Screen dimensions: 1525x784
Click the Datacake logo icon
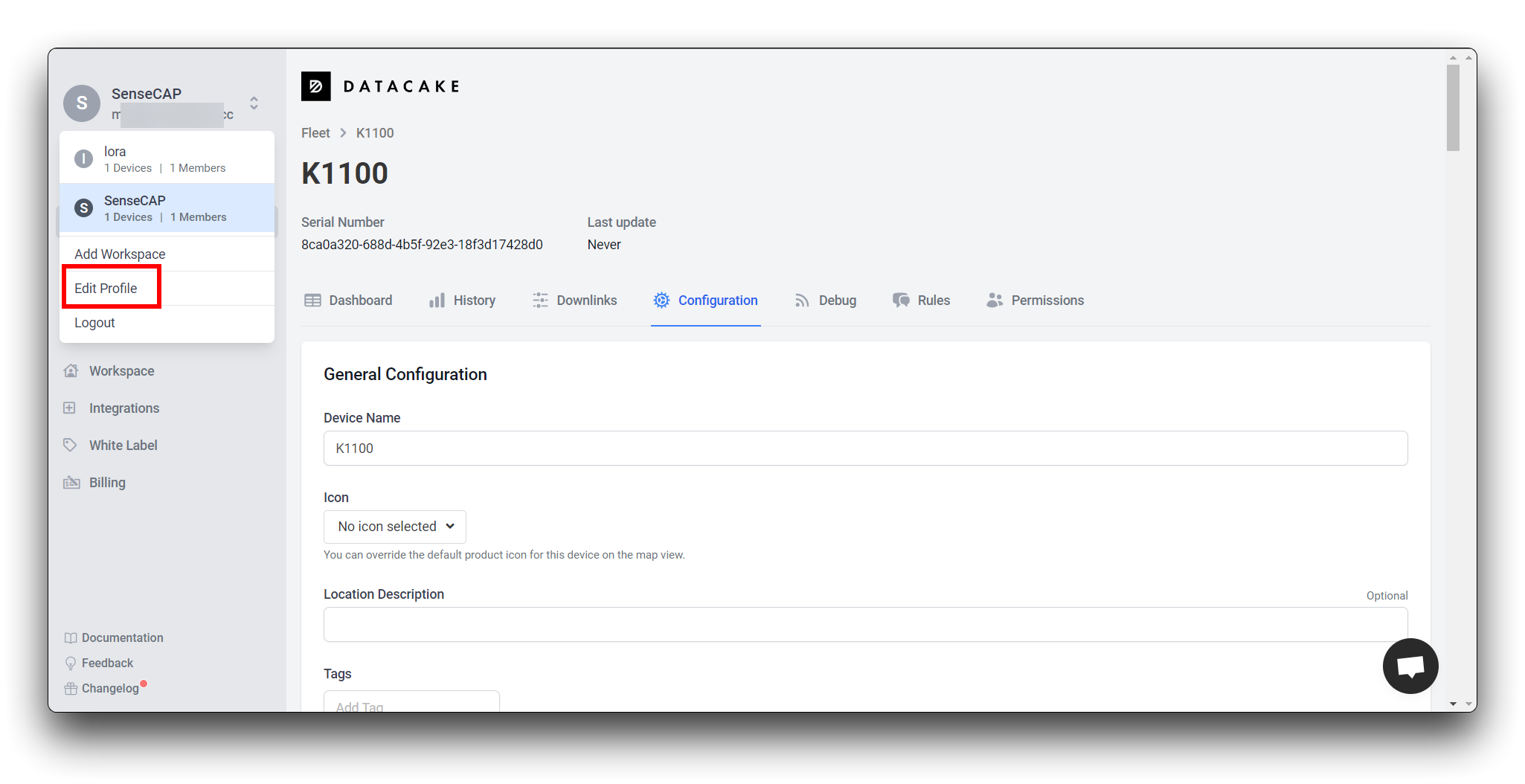point(315,86)
